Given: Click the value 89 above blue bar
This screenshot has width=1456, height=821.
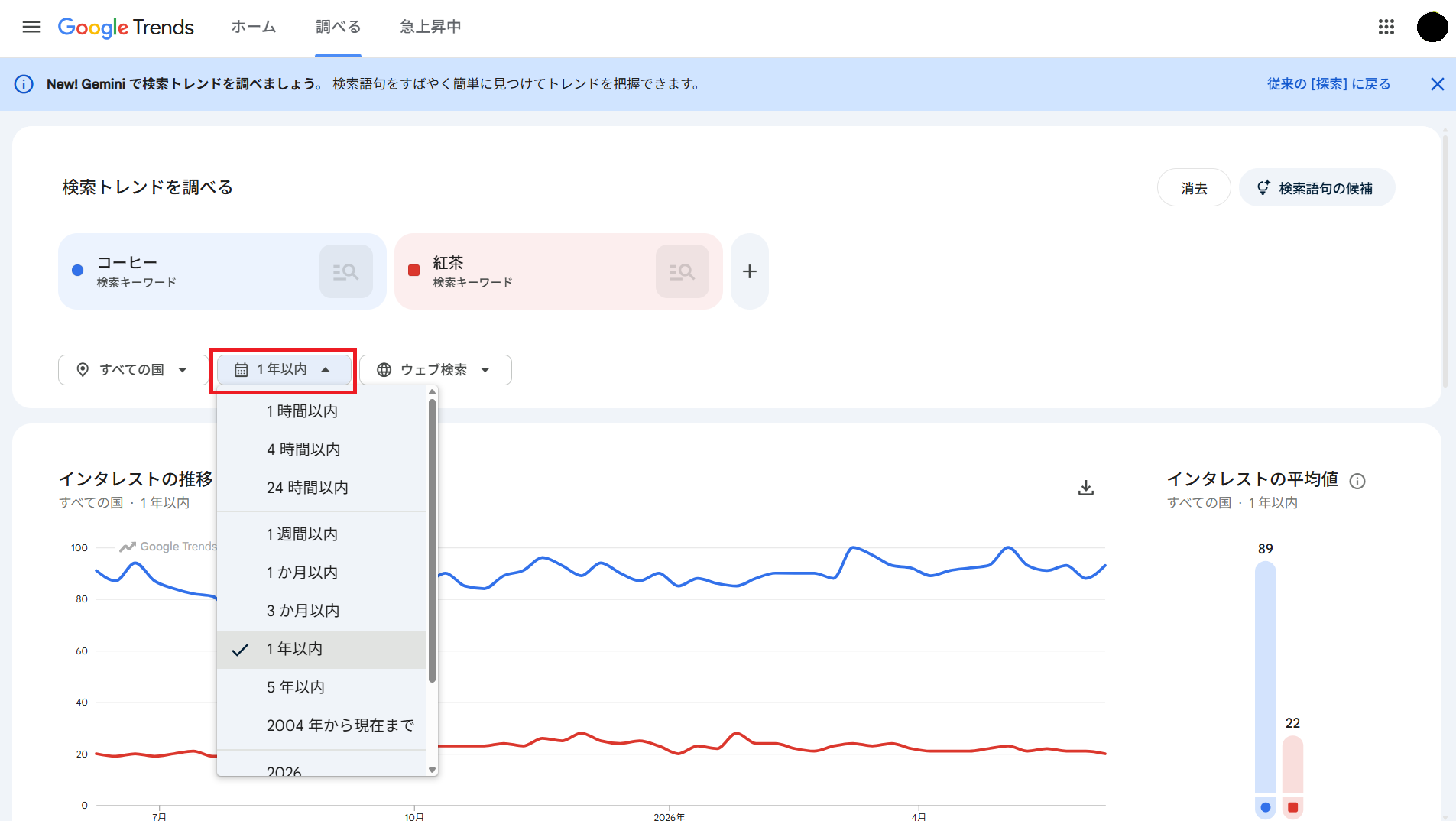Looking at the screenshot, I should pyautogui.click(x=1266, y=549).
